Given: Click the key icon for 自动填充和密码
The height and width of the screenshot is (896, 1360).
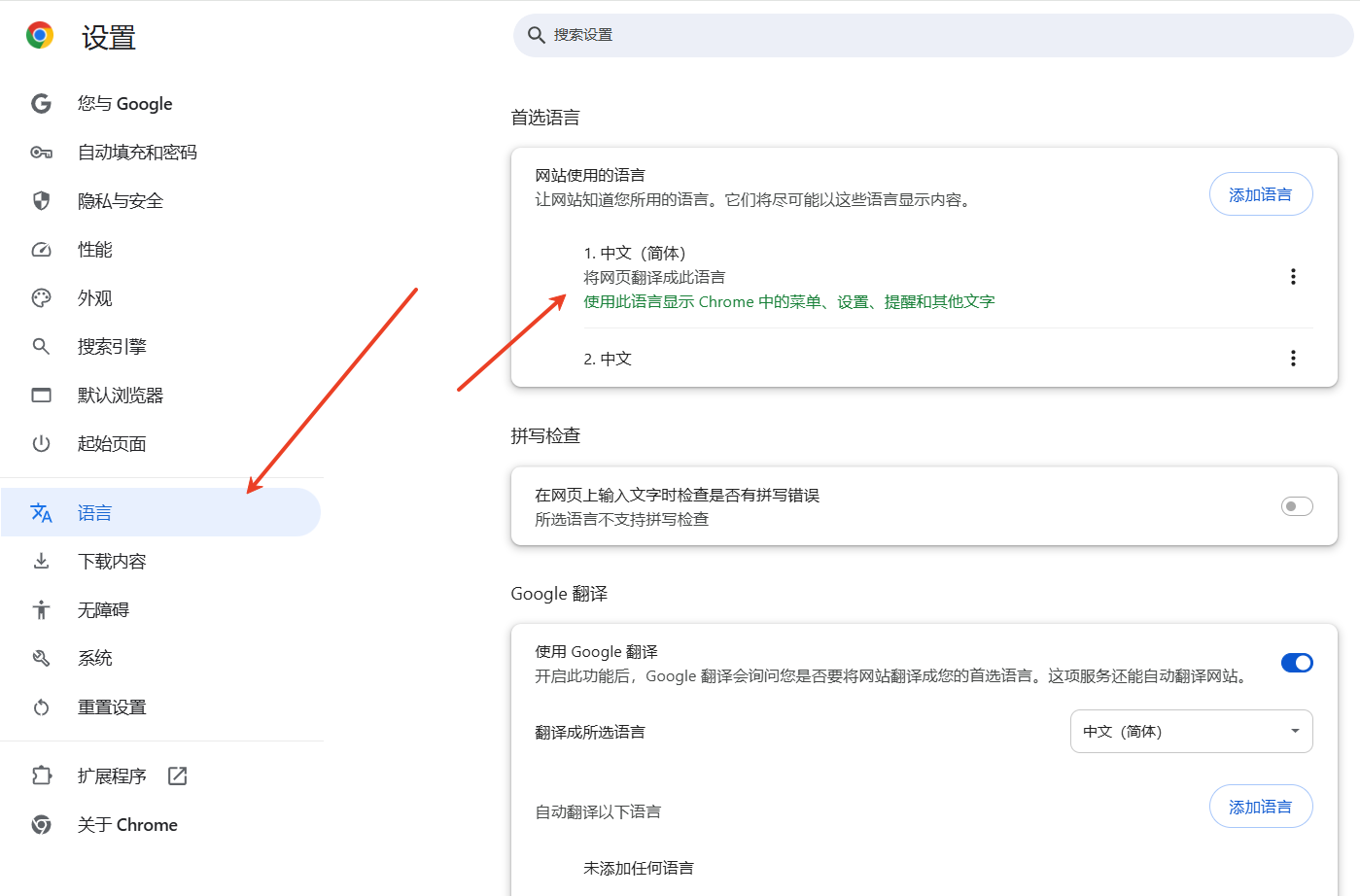Looking at the screenshot, I should point(41,153).
